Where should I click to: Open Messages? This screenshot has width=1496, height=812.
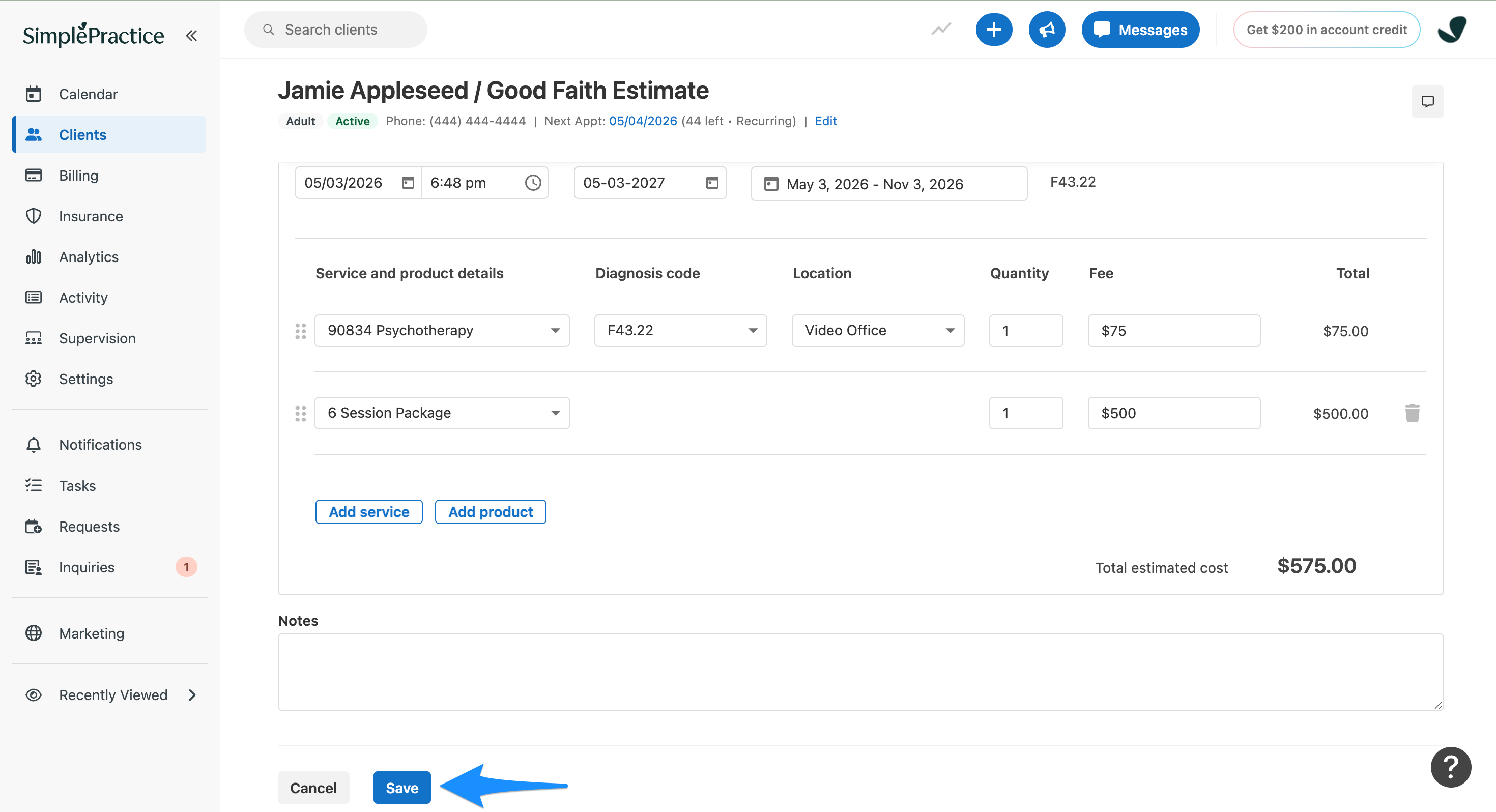click(1140, 30)
